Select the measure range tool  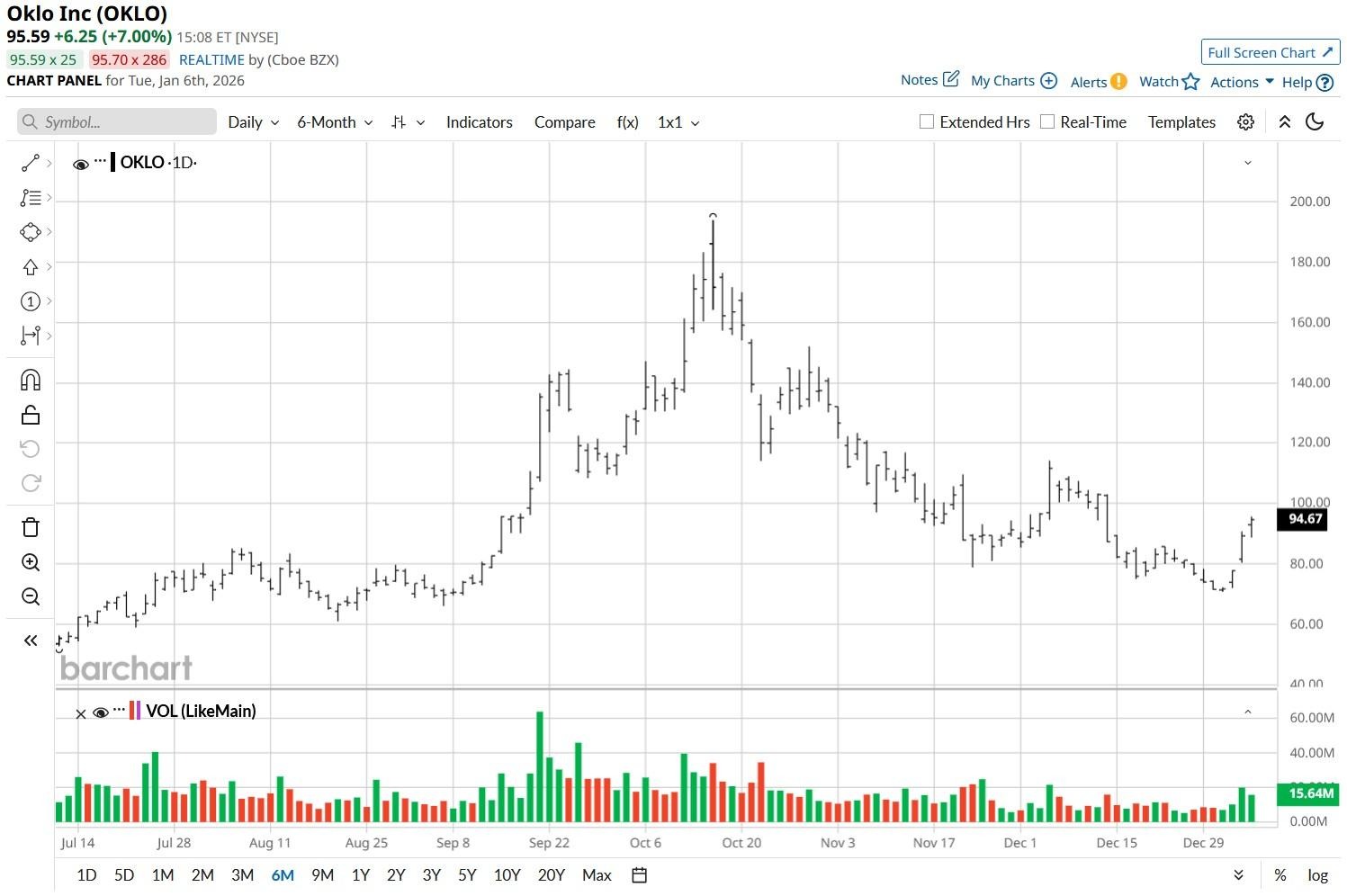click(30, 336)
